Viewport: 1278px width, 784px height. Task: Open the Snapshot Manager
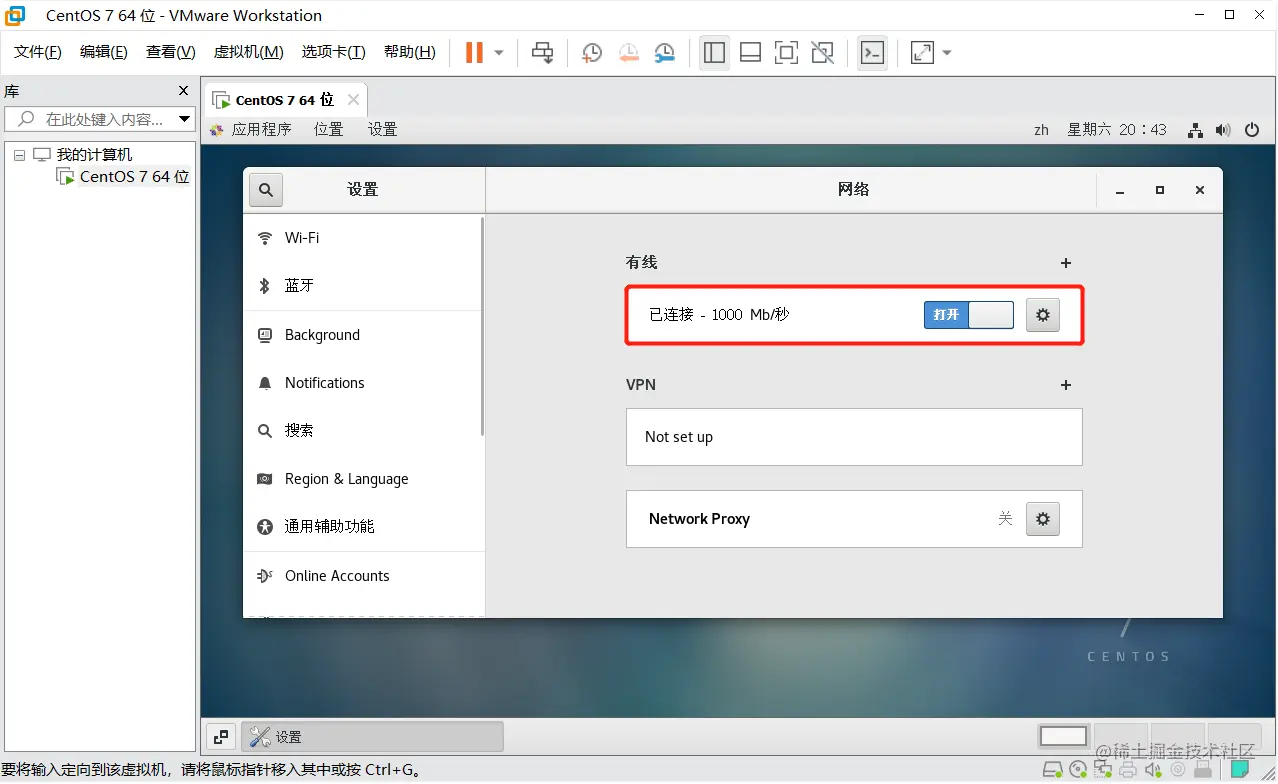click(x=664, y=52)
